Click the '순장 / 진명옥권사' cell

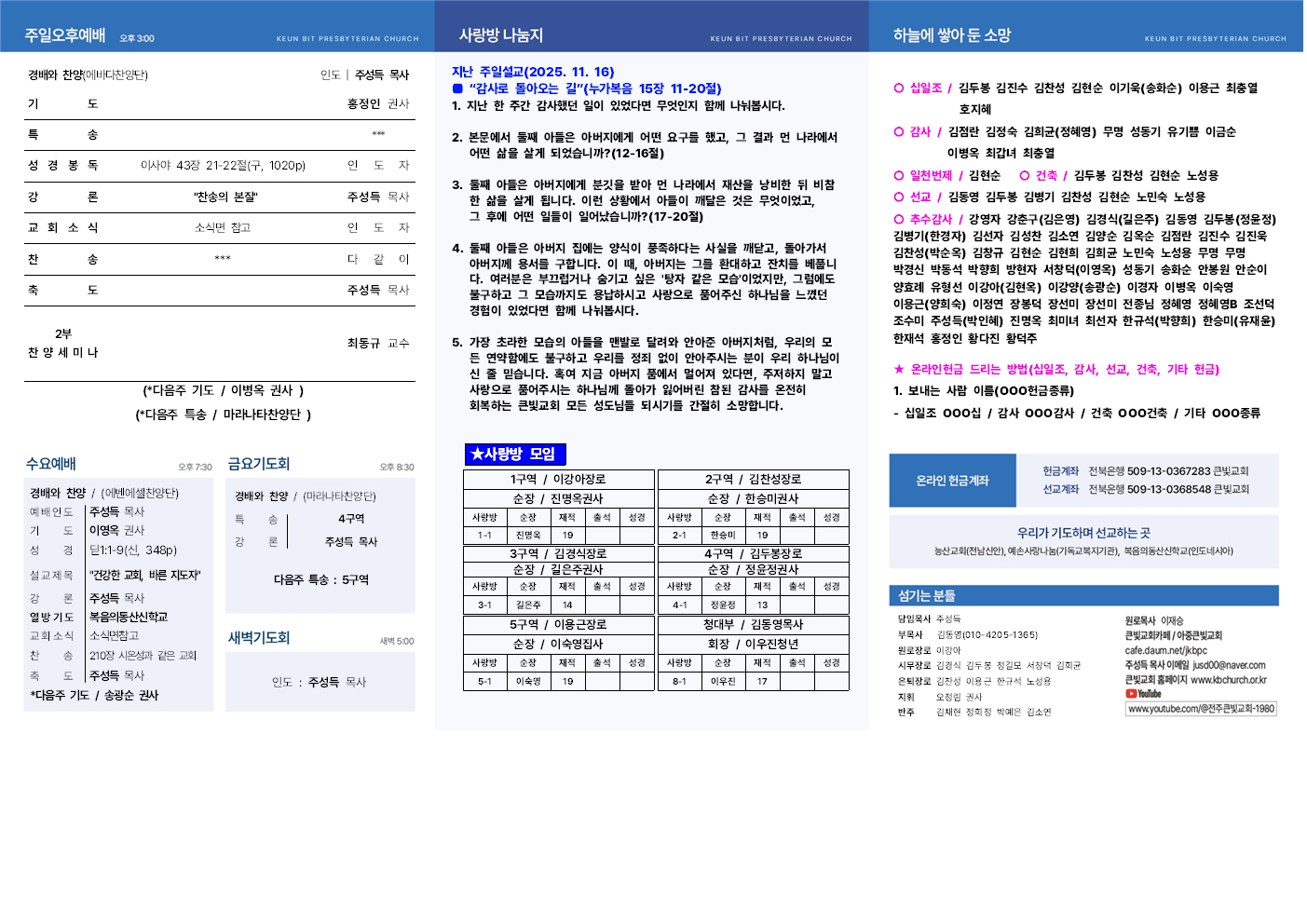(559, 499)
